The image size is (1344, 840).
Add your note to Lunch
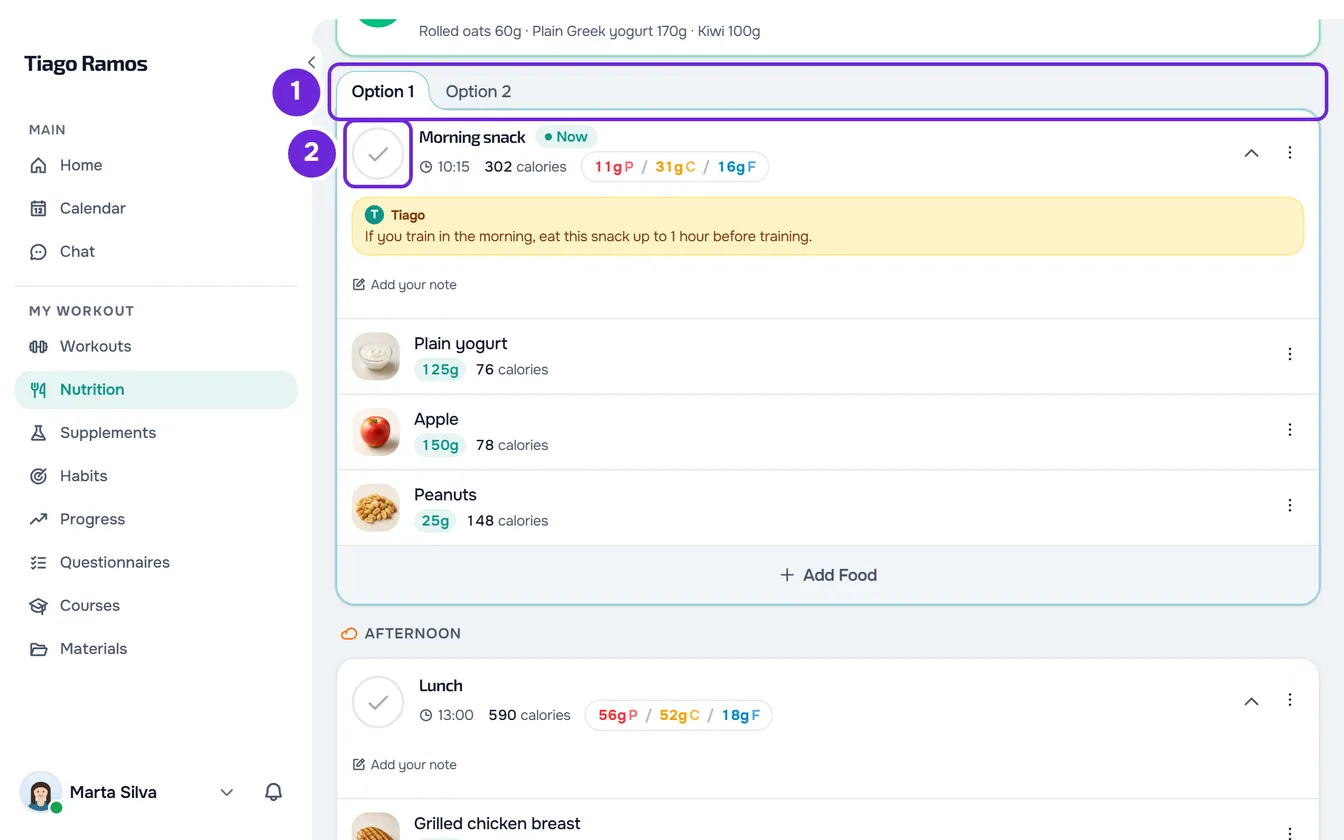[x=405, y=765]
